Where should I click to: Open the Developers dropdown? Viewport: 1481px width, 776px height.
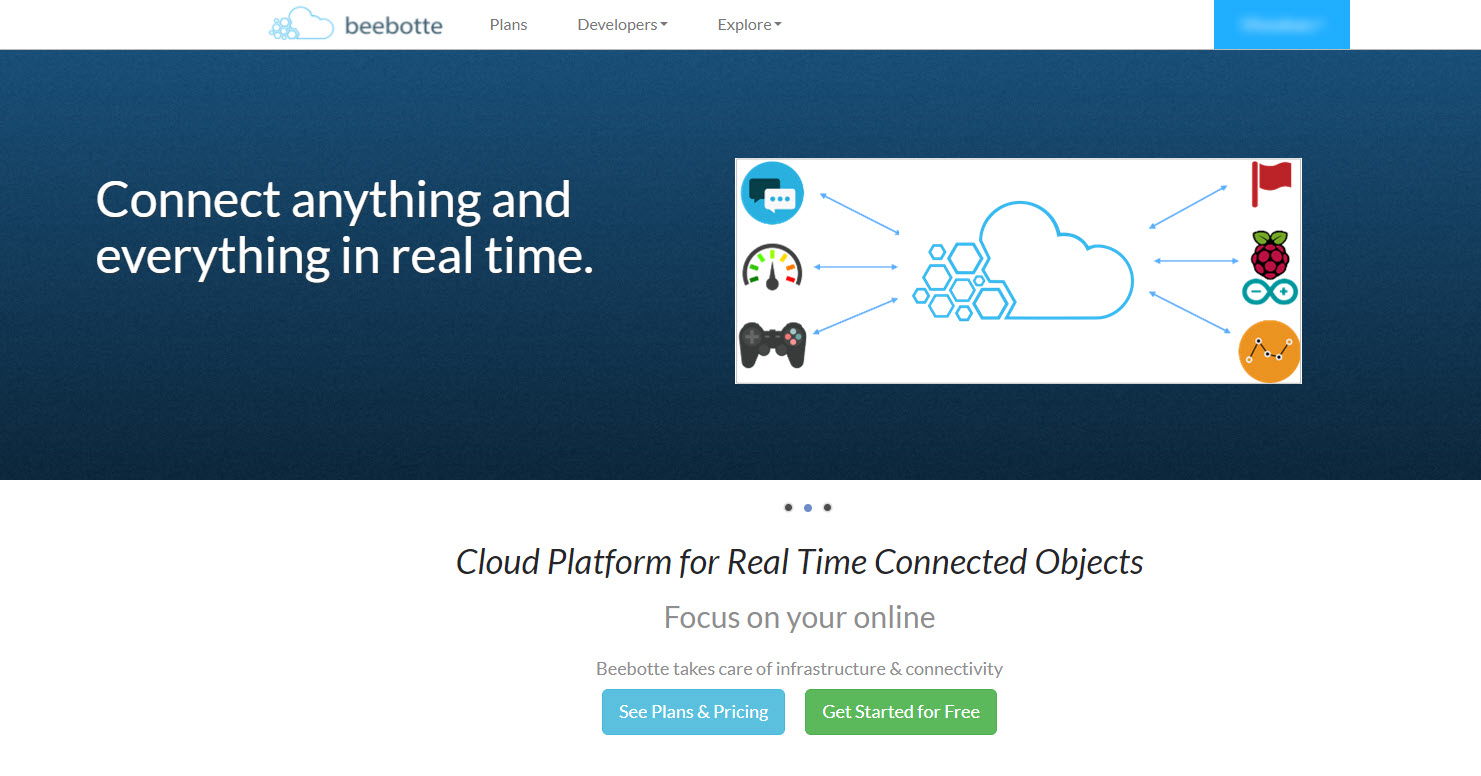coord(621,24)
